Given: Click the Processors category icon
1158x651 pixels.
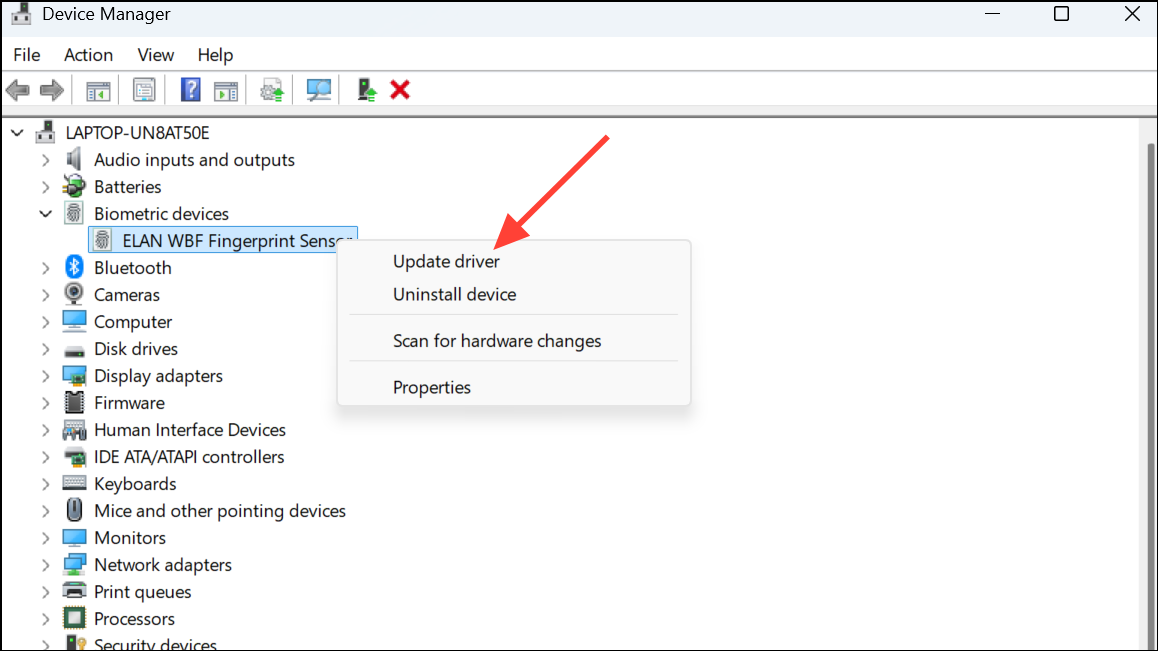Looking at the screenshot, I should point(74,618).
